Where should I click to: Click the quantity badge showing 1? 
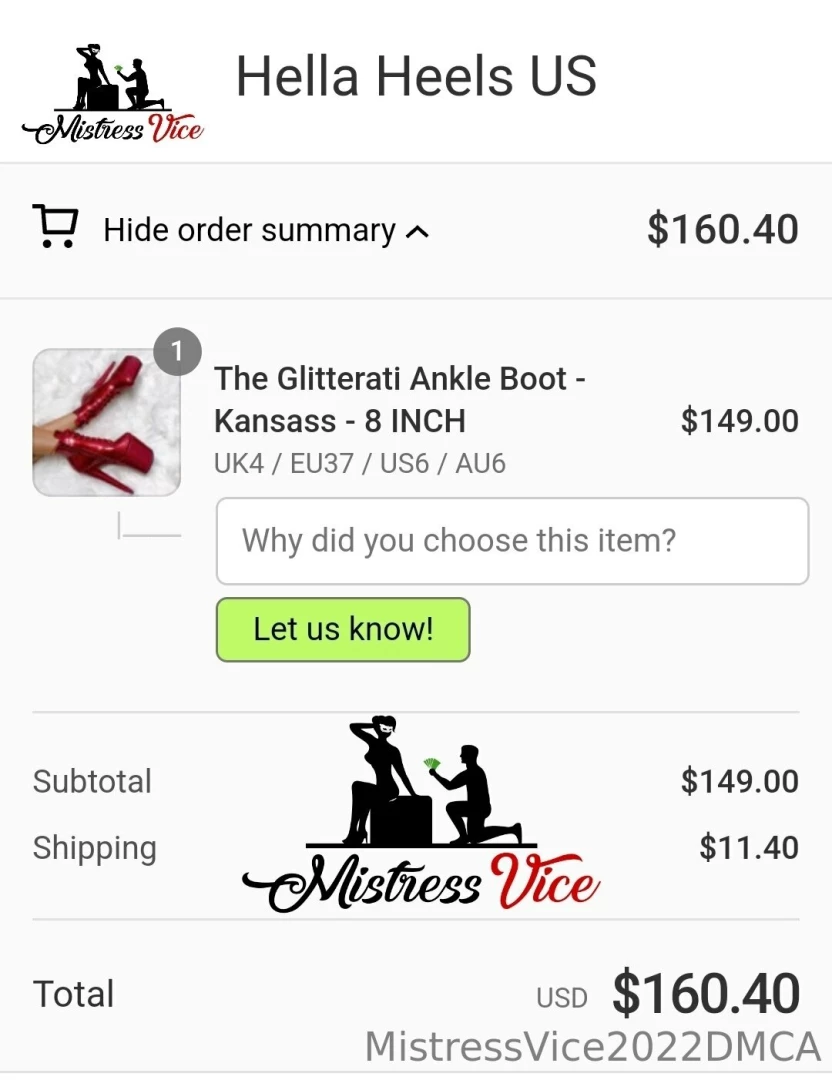pyautogui.click(x=178, y=352)
